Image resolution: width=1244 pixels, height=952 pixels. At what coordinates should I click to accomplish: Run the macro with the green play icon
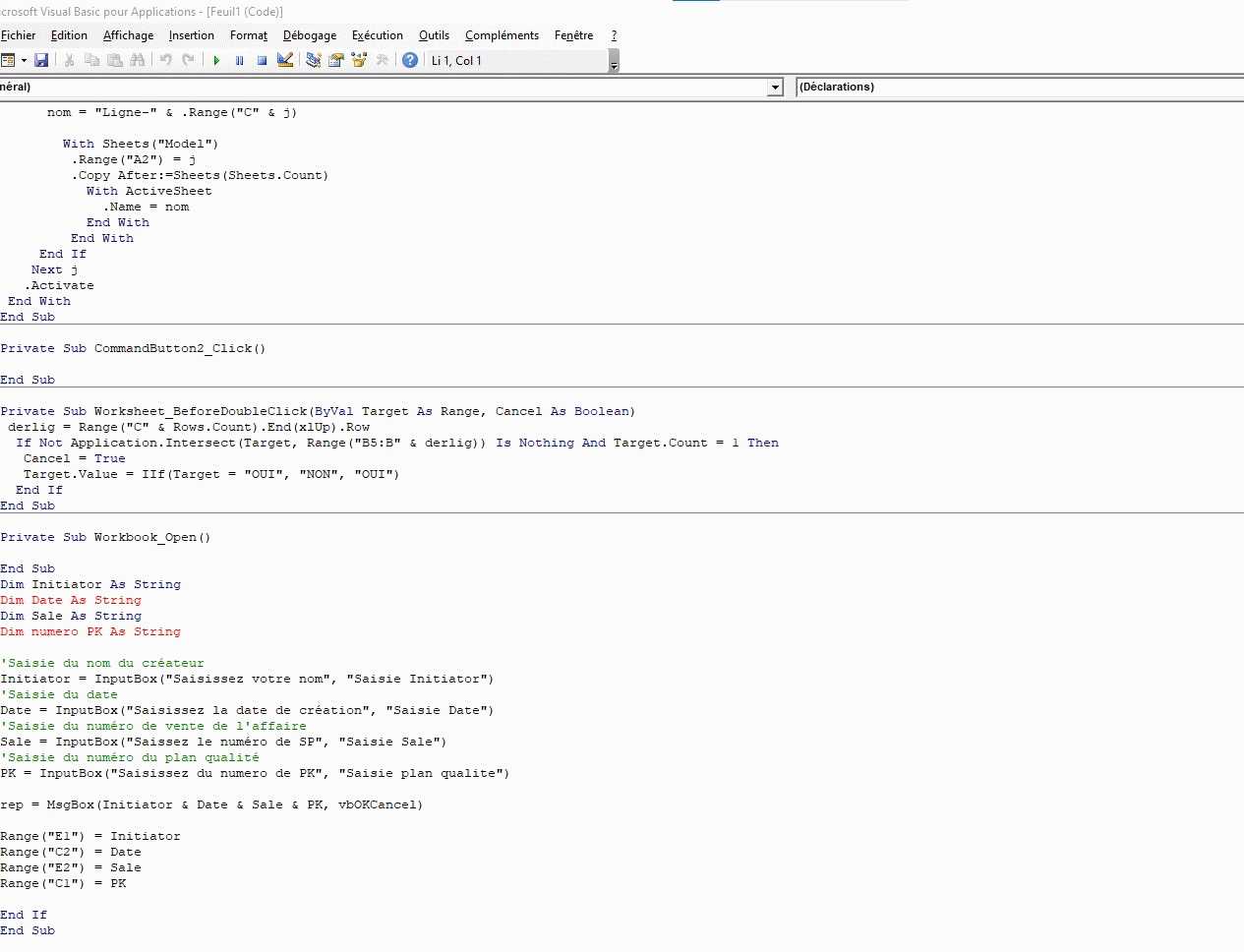pos(216,61)
